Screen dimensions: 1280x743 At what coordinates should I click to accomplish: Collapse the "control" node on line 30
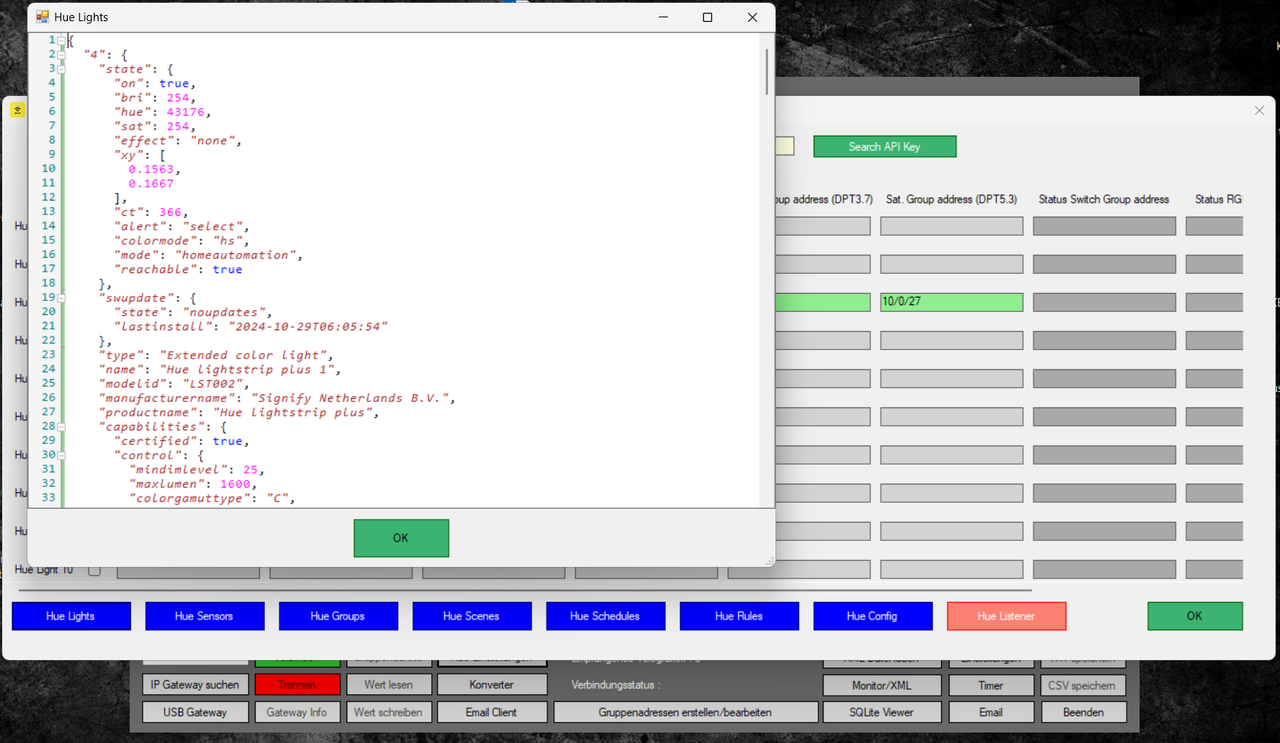(62, 455)
